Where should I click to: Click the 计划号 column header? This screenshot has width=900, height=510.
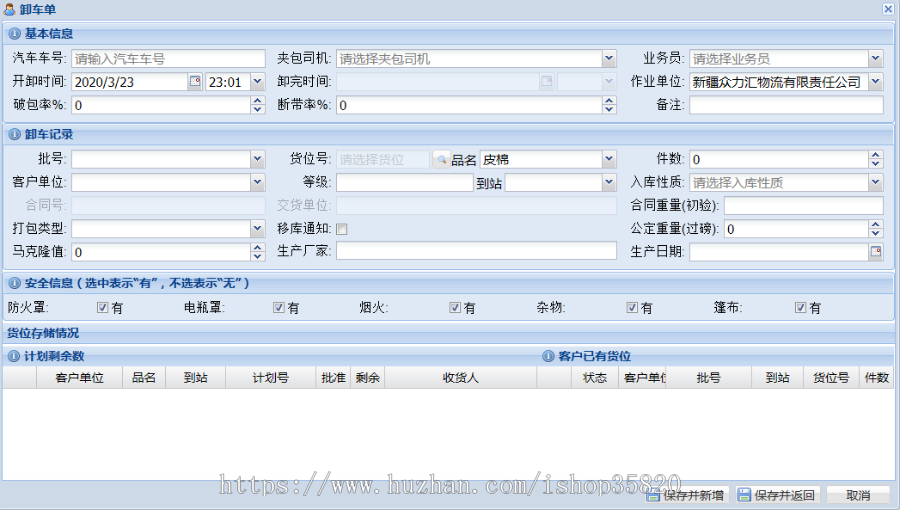(x=270, y=377)
